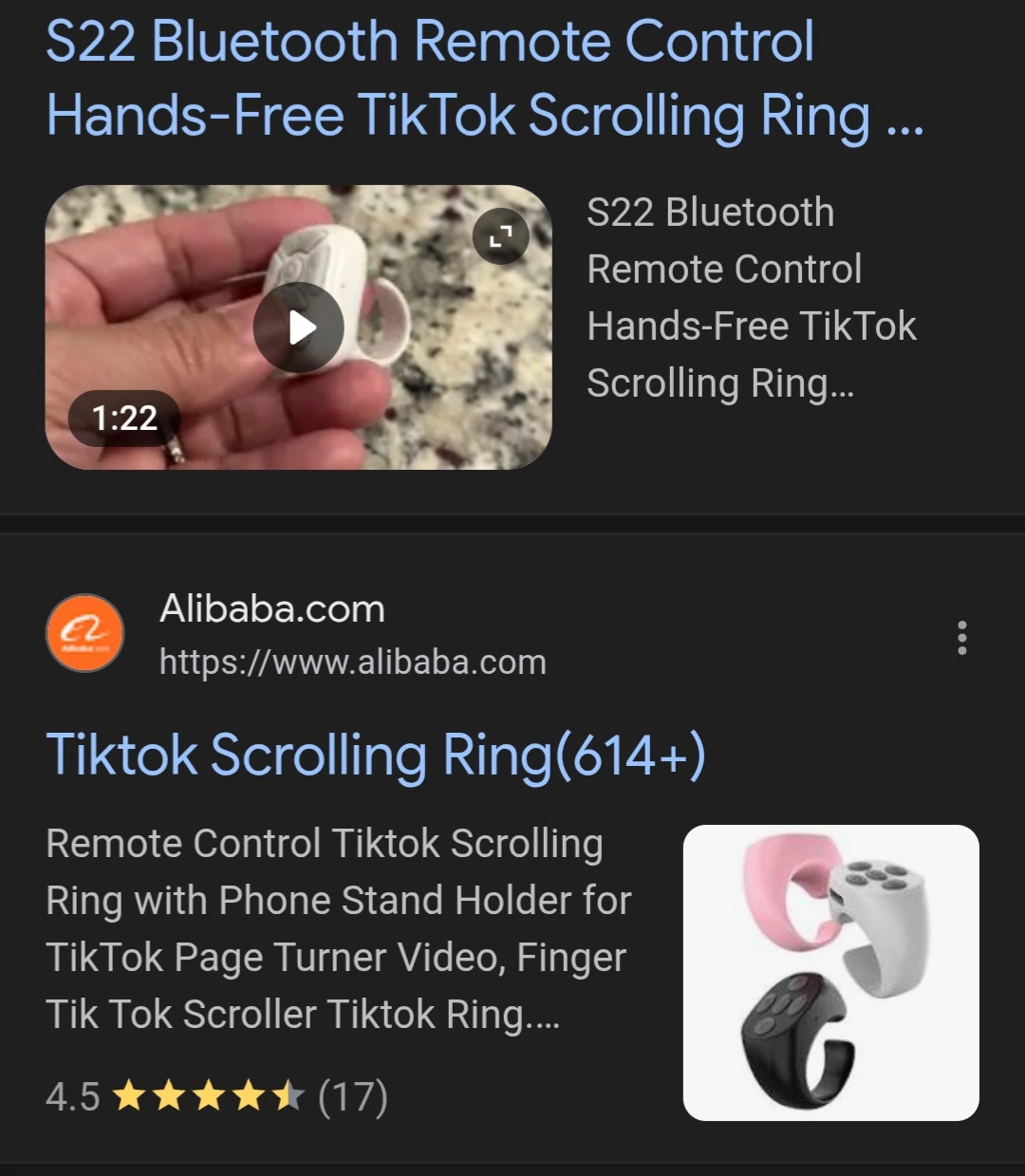Click the first yellow rating star

(128, 1097)
